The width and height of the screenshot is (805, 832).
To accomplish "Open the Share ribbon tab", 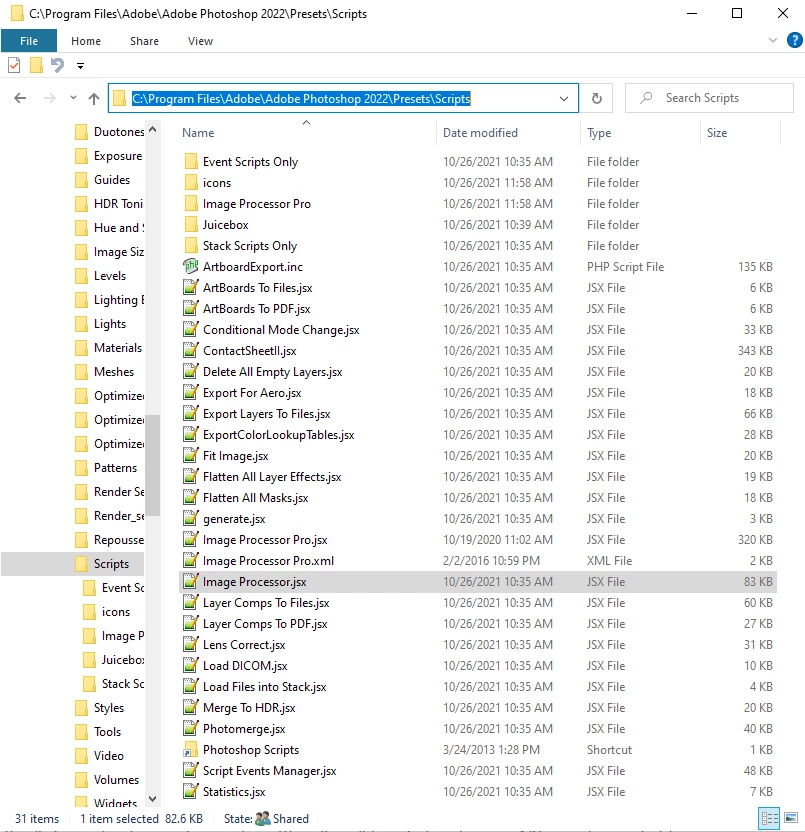I will coord(144,41).
